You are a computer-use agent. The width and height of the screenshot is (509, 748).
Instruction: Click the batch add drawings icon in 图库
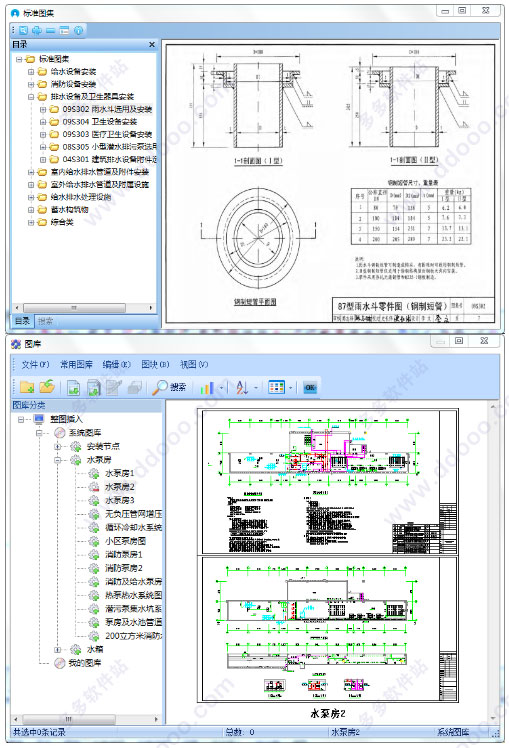coord(93,387)
